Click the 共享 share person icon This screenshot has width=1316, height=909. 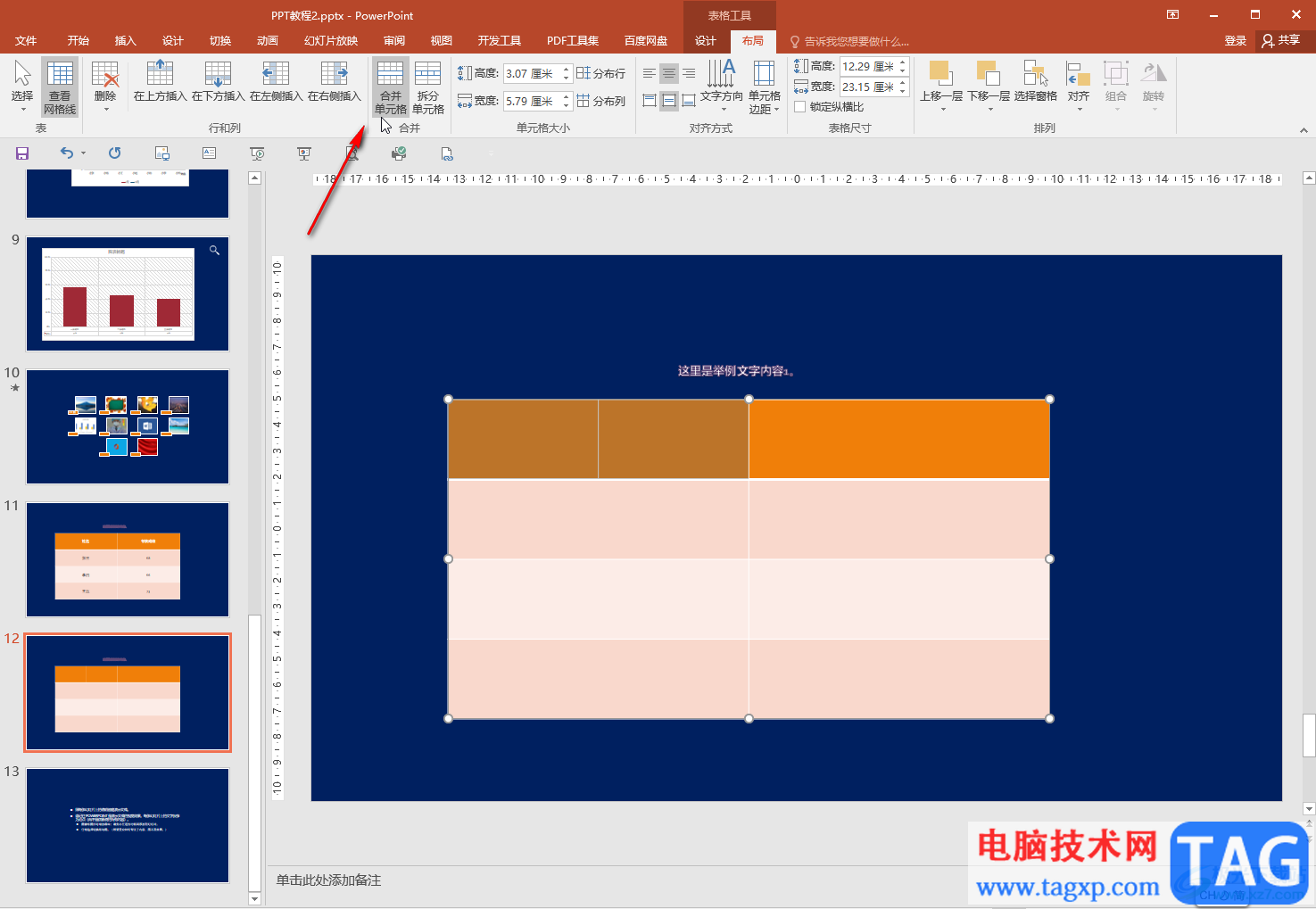(1268, 41)
